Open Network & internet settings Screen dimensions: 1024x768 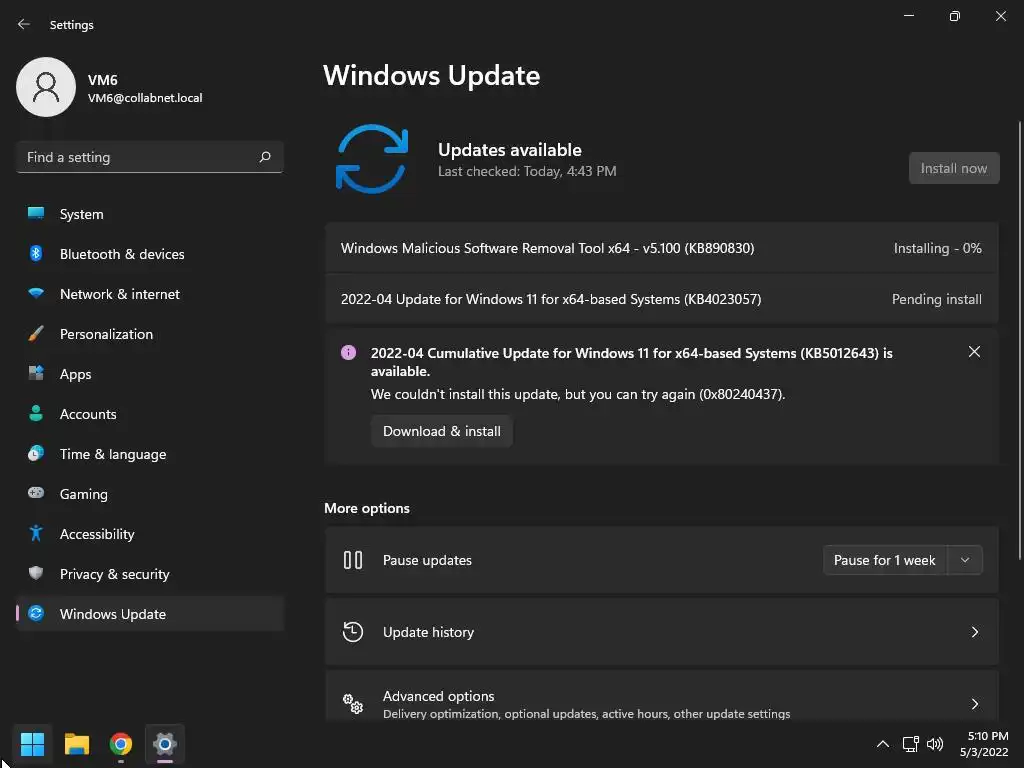pyautogui.click(x=150, y=293)
